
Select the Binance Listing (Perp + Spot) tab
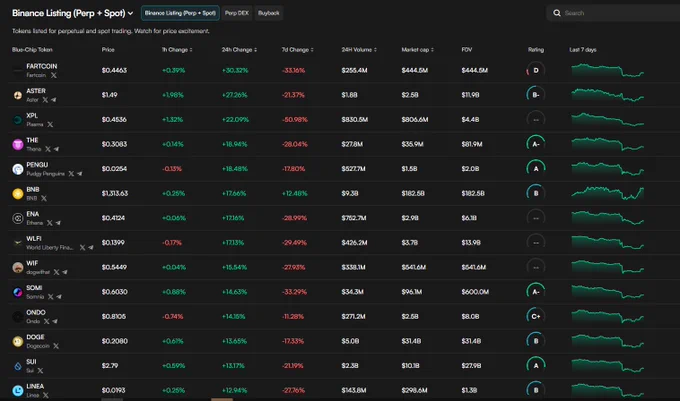coord(180,13)
